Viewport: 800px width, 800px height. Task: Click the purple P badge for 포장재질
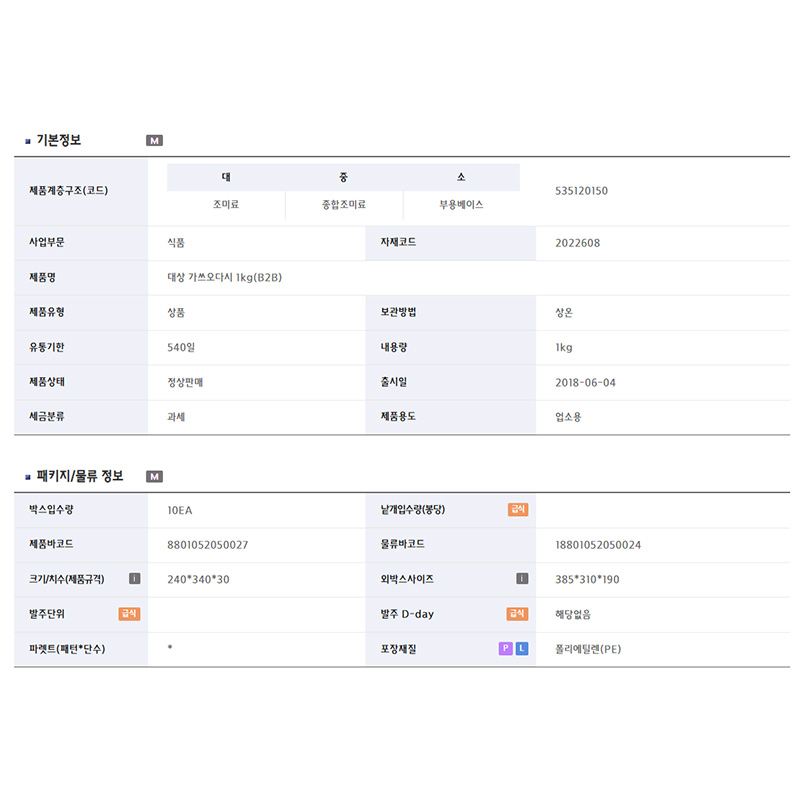pos(506,649)
